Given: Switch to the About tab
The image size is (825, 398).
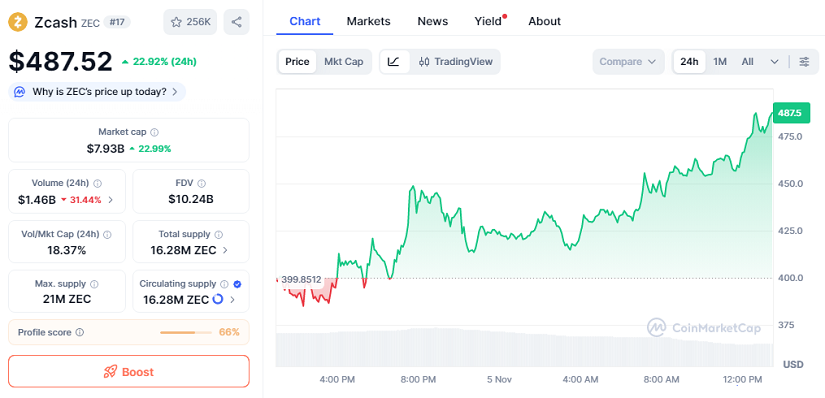Looking at the screenshot, I should (x=545, y=21).
